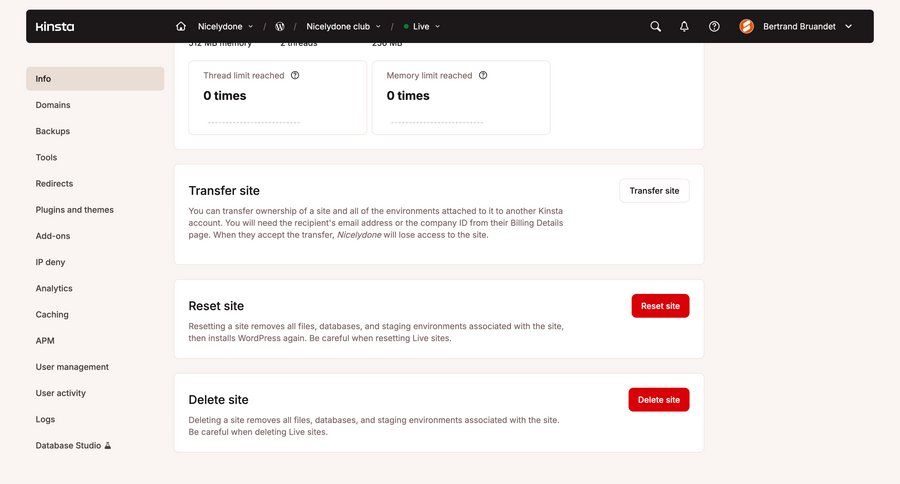Select Plugins and themes menu item
This screenshot has width=900, height=484.
pos(75,210)
